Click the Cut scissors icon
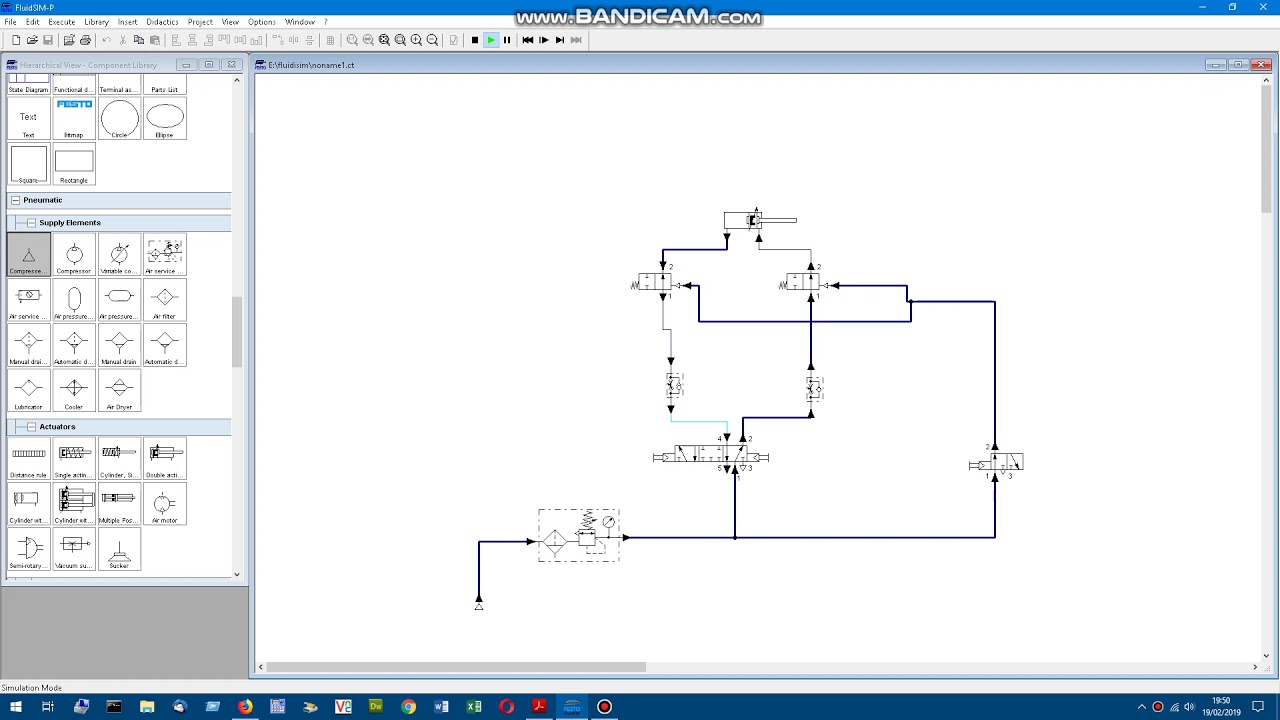Image resolution: width=1280 pixels, height=720 pixels. tap(123, 40)
